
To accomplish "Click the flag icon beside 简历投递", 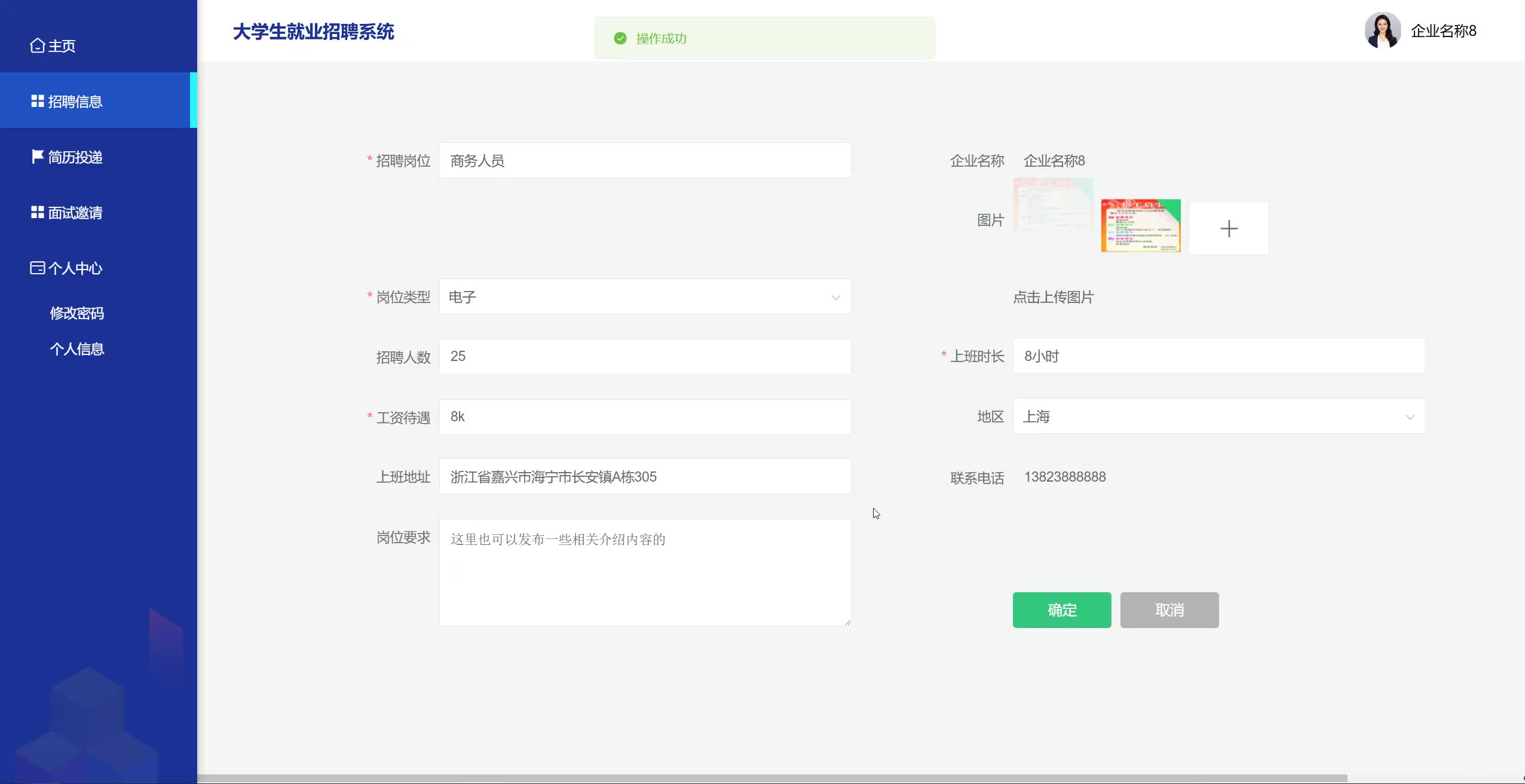I will [37, 157].
